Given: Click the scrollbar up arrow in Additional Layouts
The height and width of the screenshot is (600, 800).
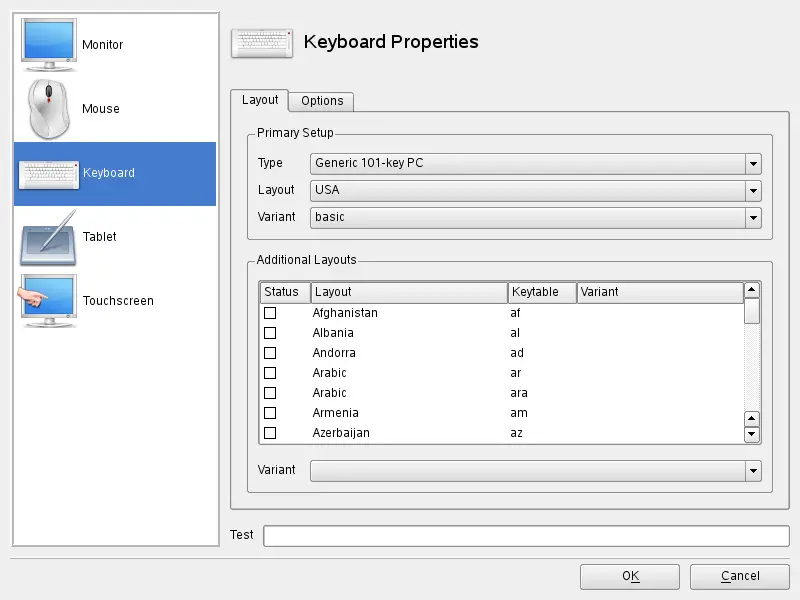Looking at the screenshot, I should click(x=752, y=290).
